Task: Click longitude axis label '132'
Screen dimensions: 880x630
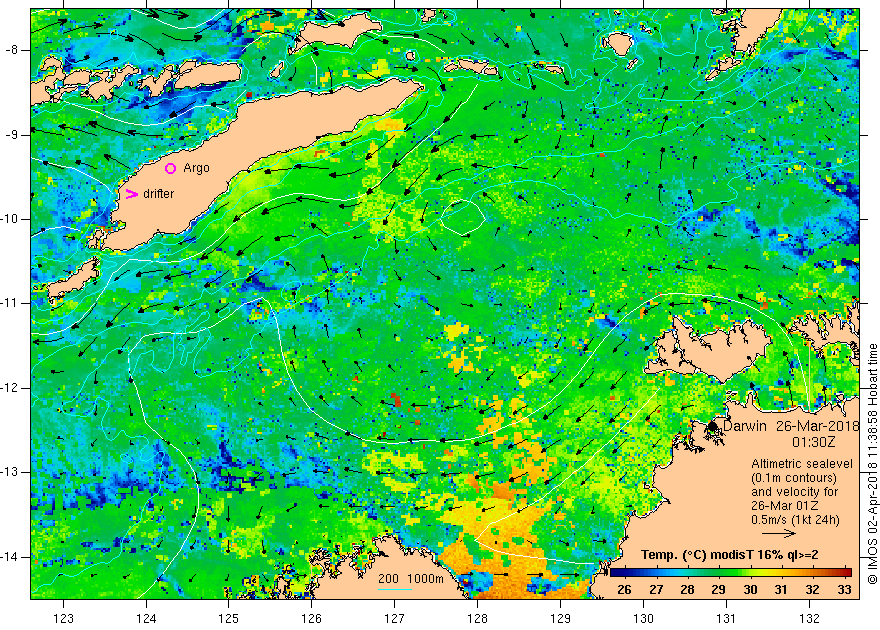Action: pyautogui.click(x=809, y=618)
